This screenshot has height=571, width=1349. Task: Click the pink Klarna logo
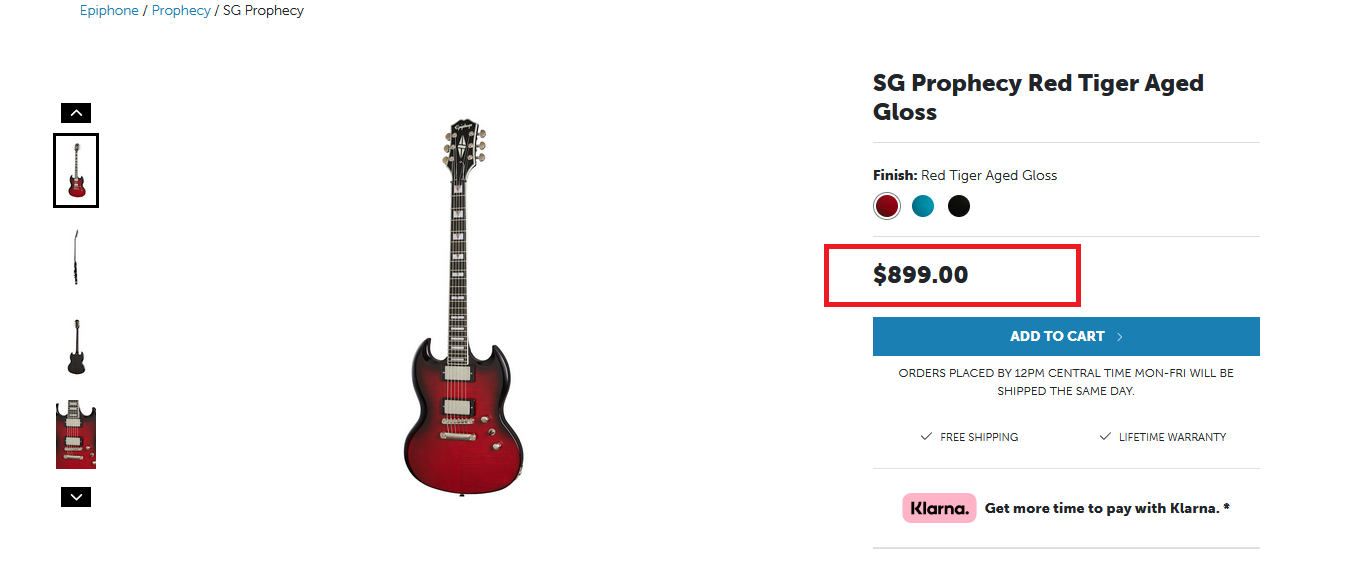coord(939,508)
